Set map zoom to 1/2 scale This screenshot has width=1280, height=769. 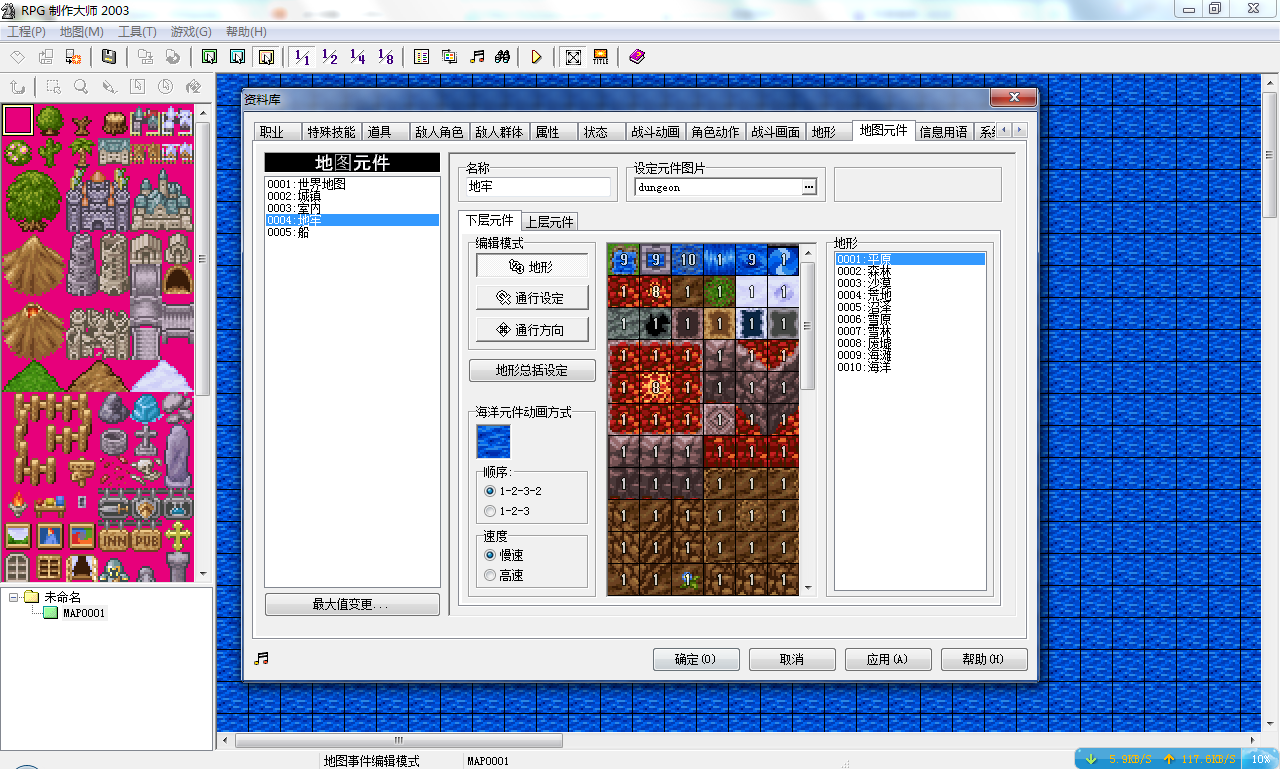[x=330, y=56]
